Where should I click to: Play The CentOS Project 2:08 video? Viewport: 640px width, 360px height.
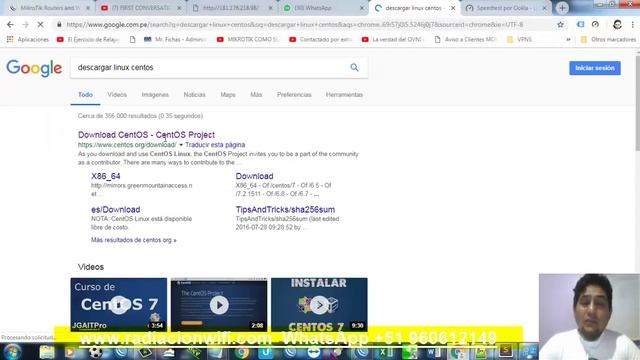(x=219, y=304)
